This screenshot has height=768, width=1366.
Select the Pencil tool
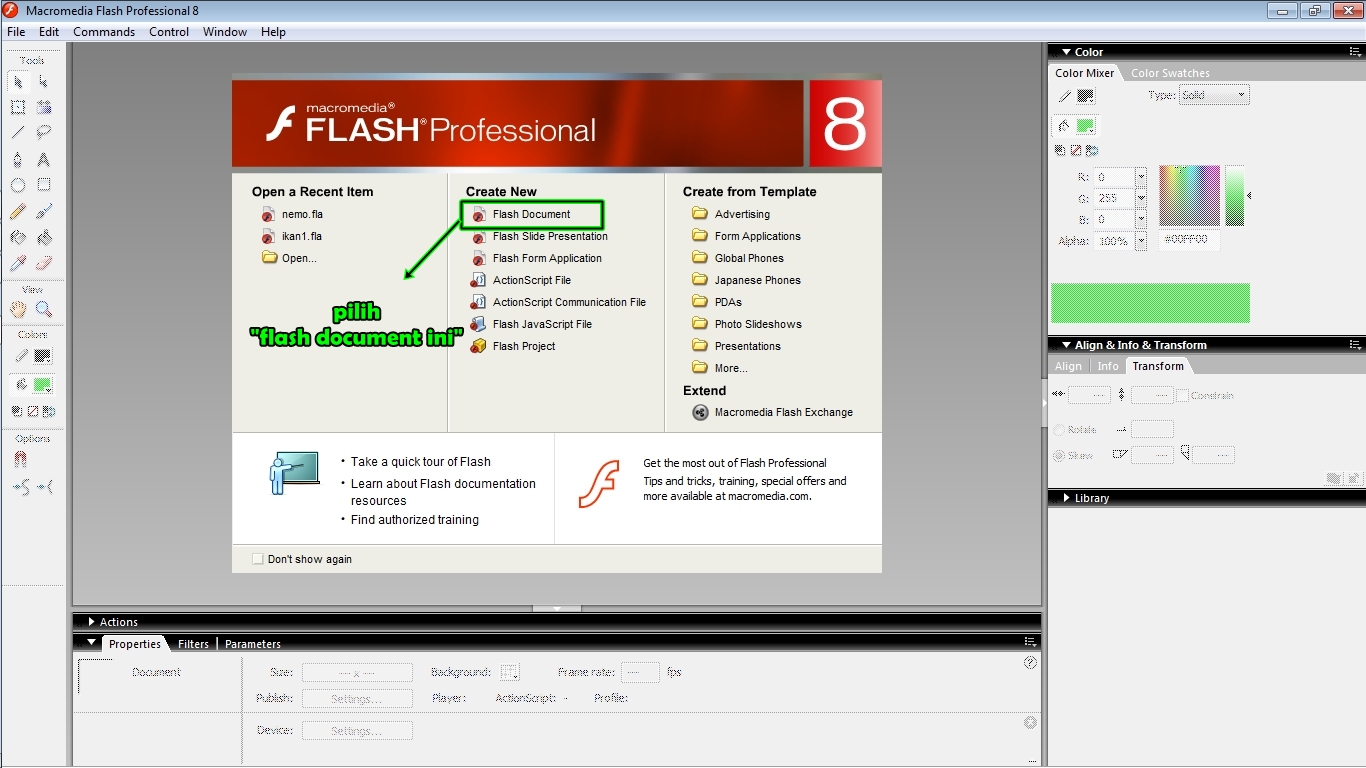click(x=18, y=212)
